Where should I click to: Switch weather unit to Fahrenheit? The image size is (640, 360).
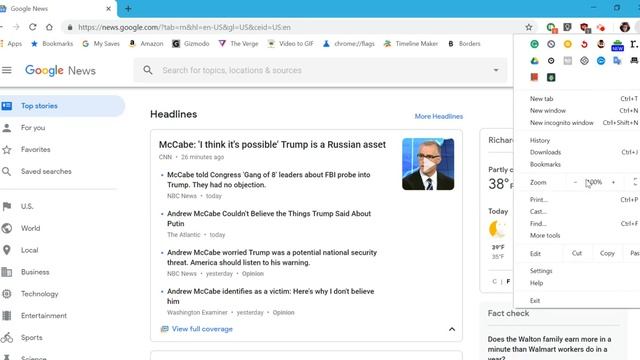tap(508, 281)
